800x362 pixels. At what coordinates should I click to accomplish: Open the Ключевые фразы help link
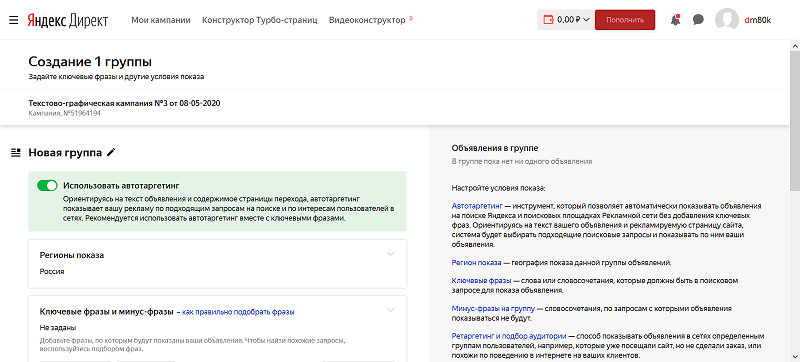tap(482, 280)
